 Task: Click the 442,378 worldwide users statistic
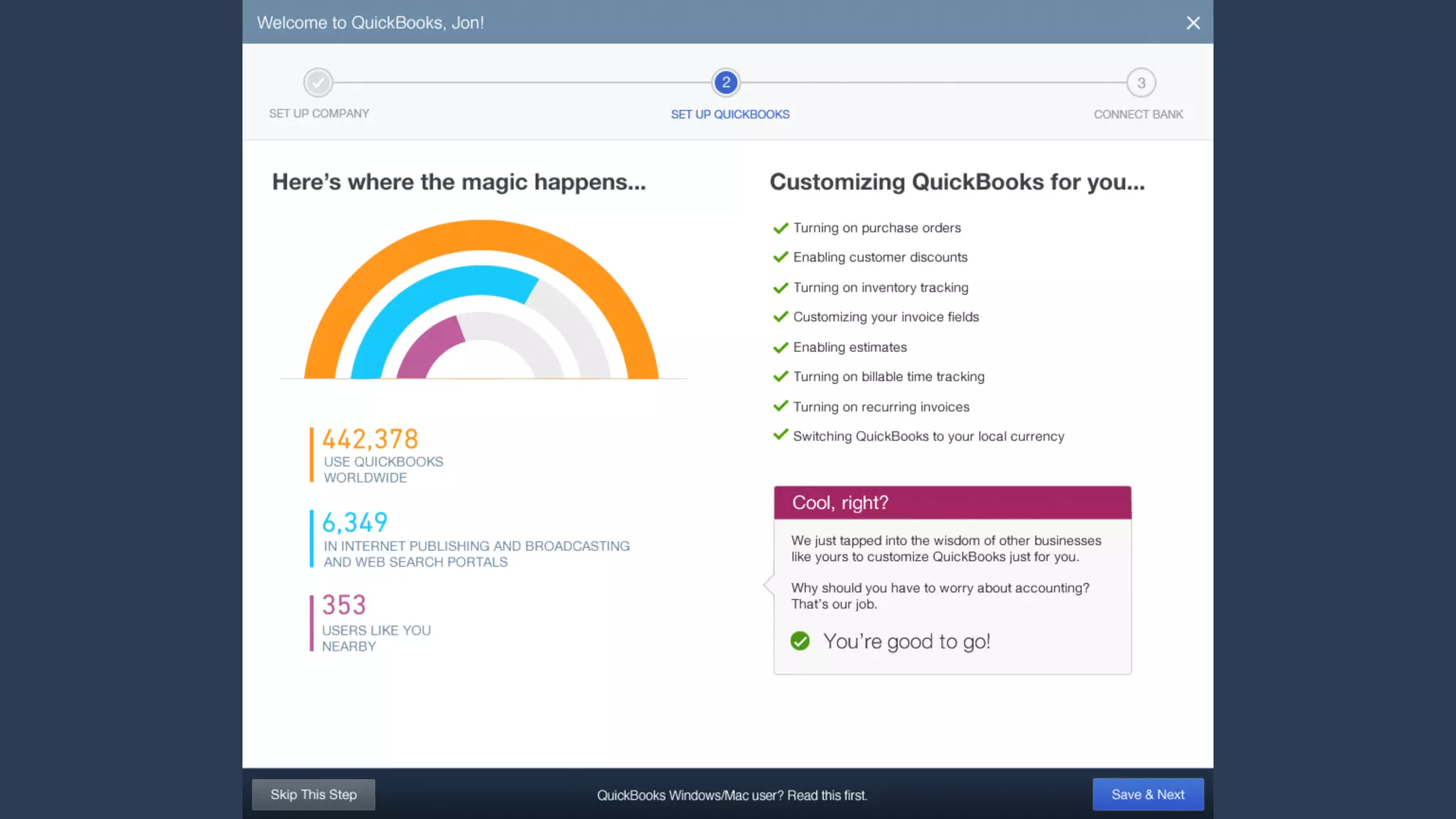tap(370, 440)
